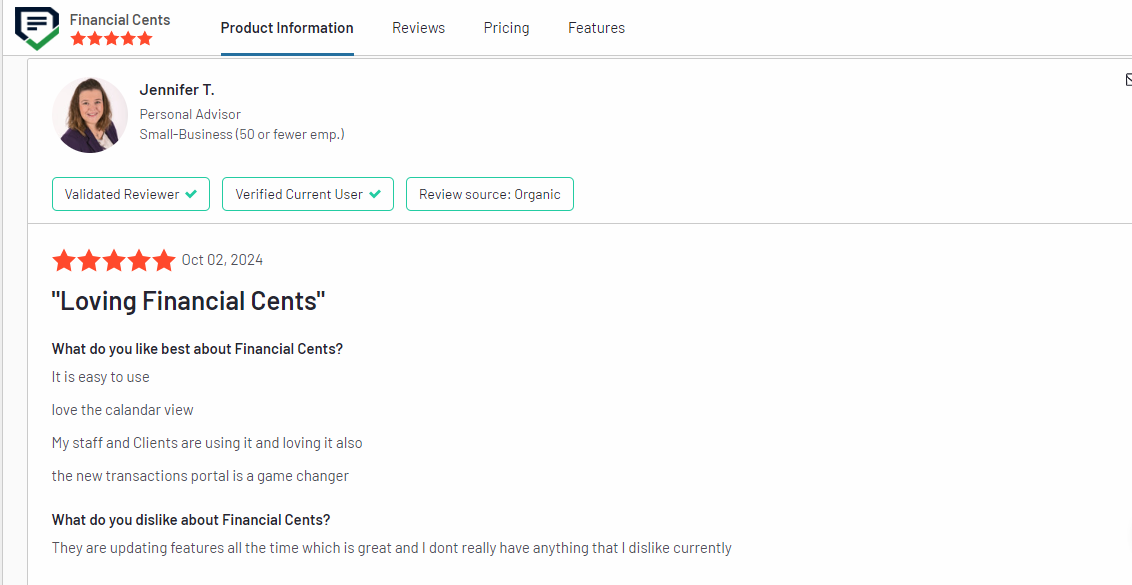Viewport: 1132px width, 585px height.
Task: Open the "Loving Financial Cents" review title
Action: 188,300
